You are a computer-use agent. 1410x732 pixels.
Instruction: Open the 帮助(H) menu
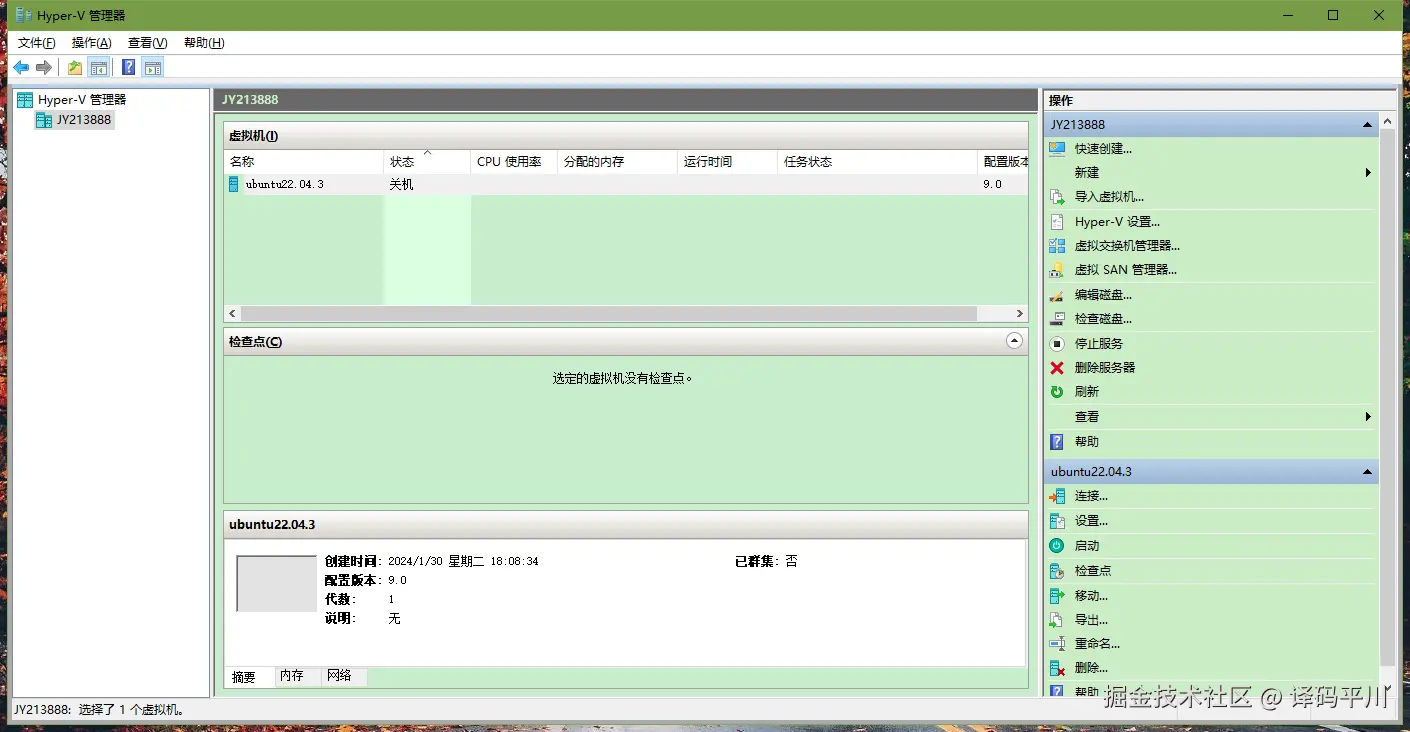[x=204, y=43]
